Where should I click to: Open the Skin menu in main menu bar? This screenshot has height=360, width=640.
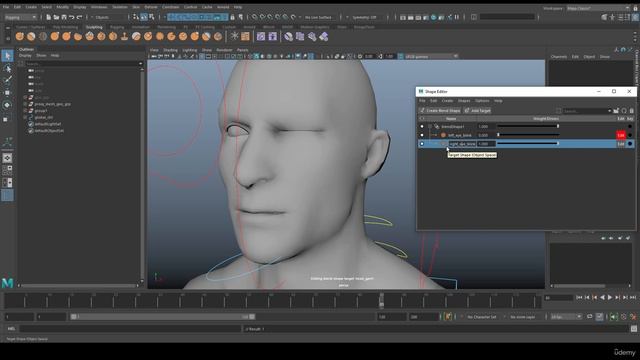136,7
